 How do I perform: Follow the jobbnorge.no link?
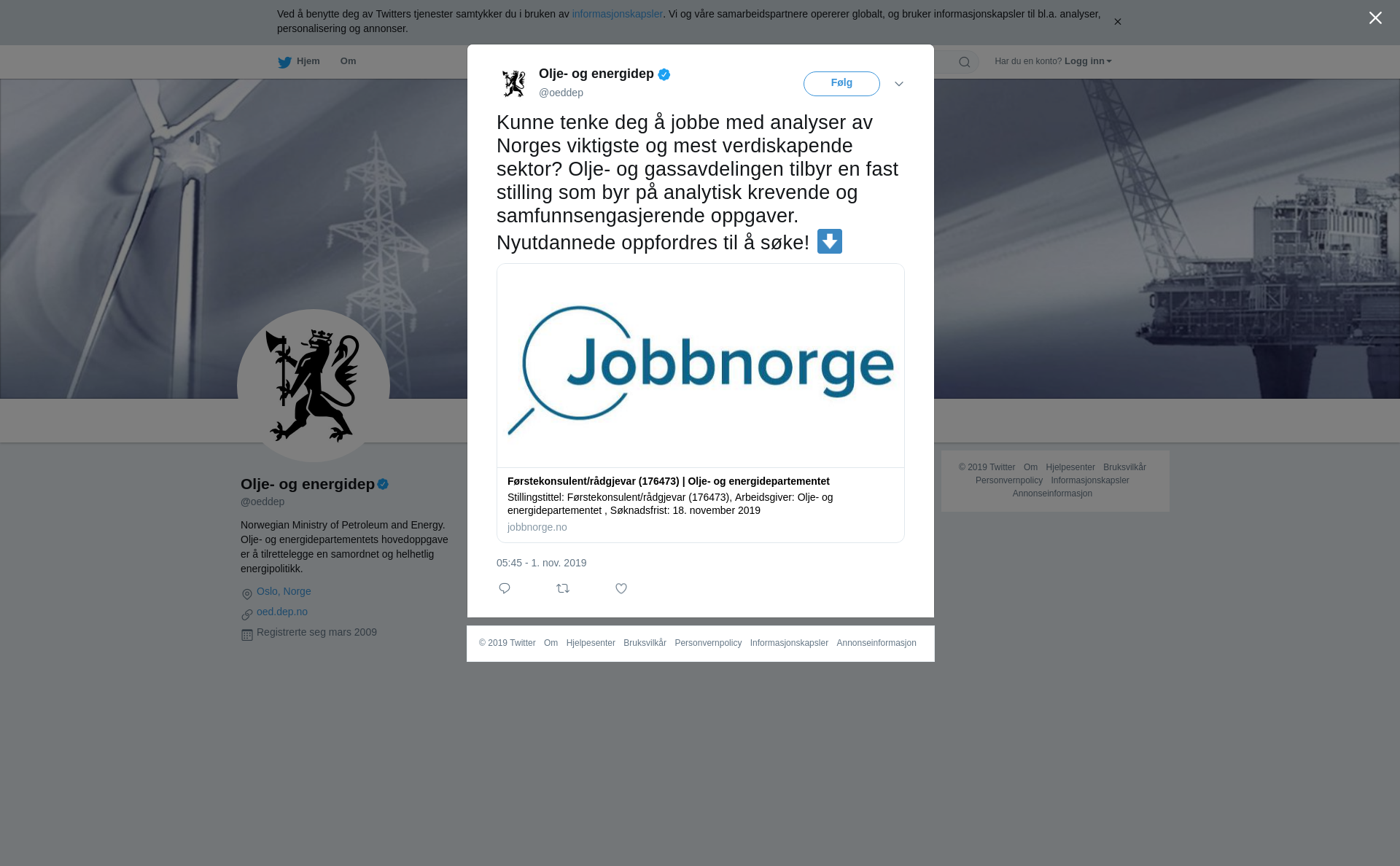[x=537, y=527]
